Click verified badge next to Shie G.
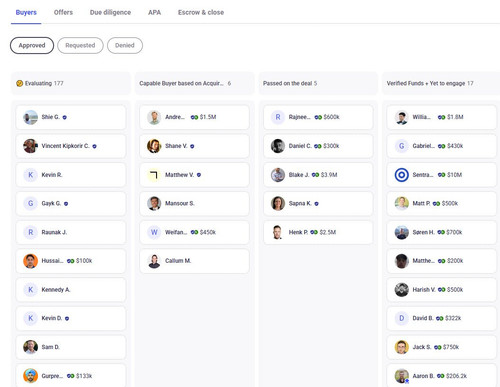The height and width of the screenshot is (387, 500). pyautogui.click(x=65, y=117)
